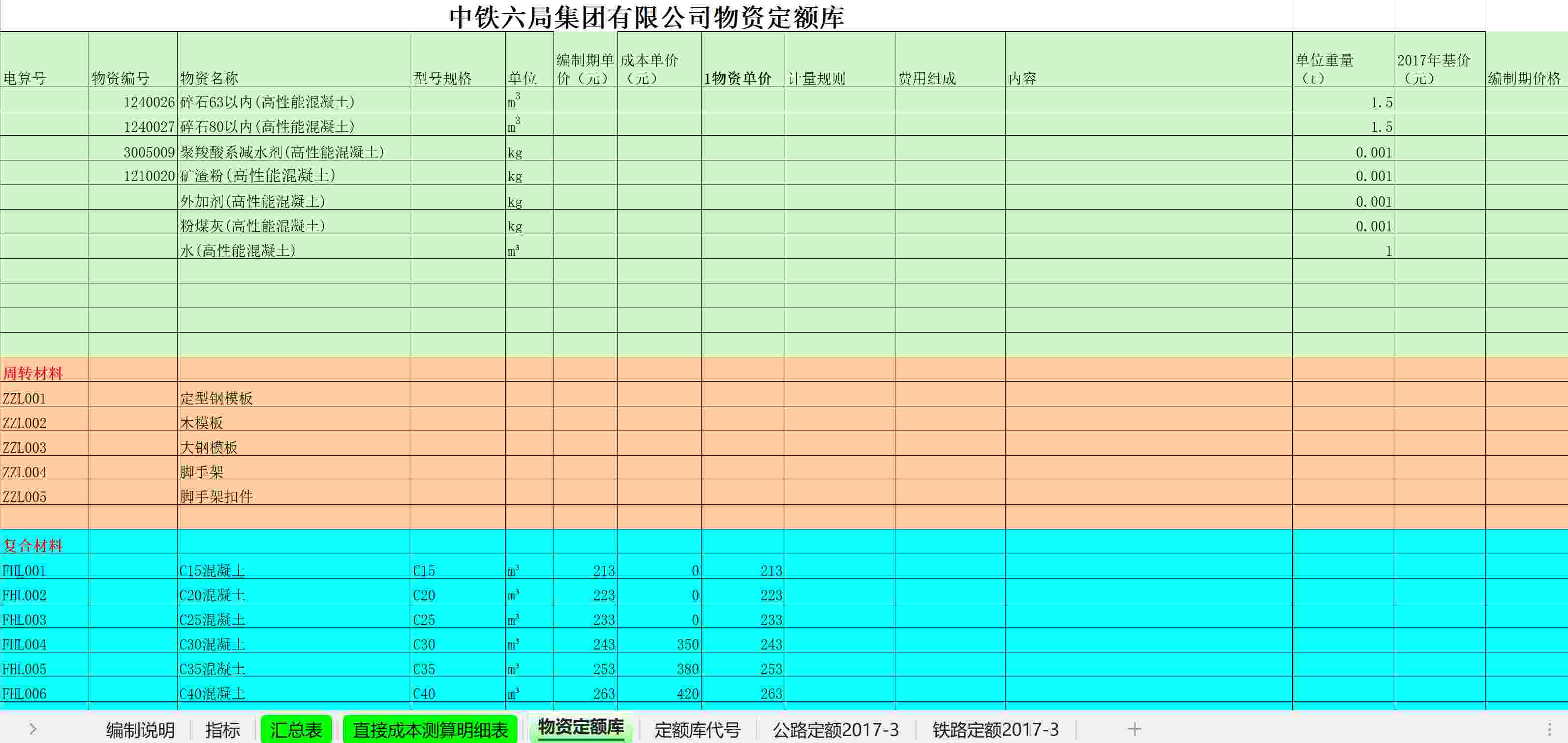Select the 编制期单价（元） header cell
The height and width of the screenshot is (743, 1568).
click(585, 60)
